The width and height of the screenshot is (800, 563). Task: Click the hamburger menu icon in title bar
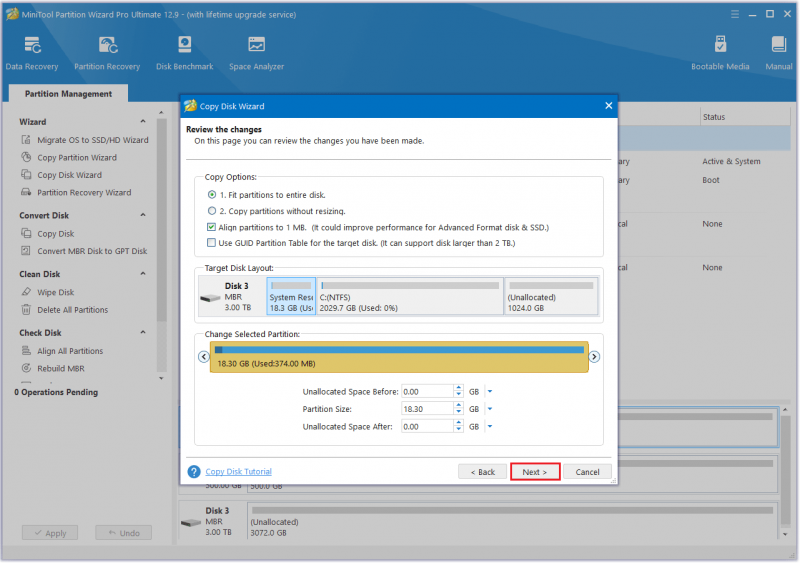tap(735, 14)
